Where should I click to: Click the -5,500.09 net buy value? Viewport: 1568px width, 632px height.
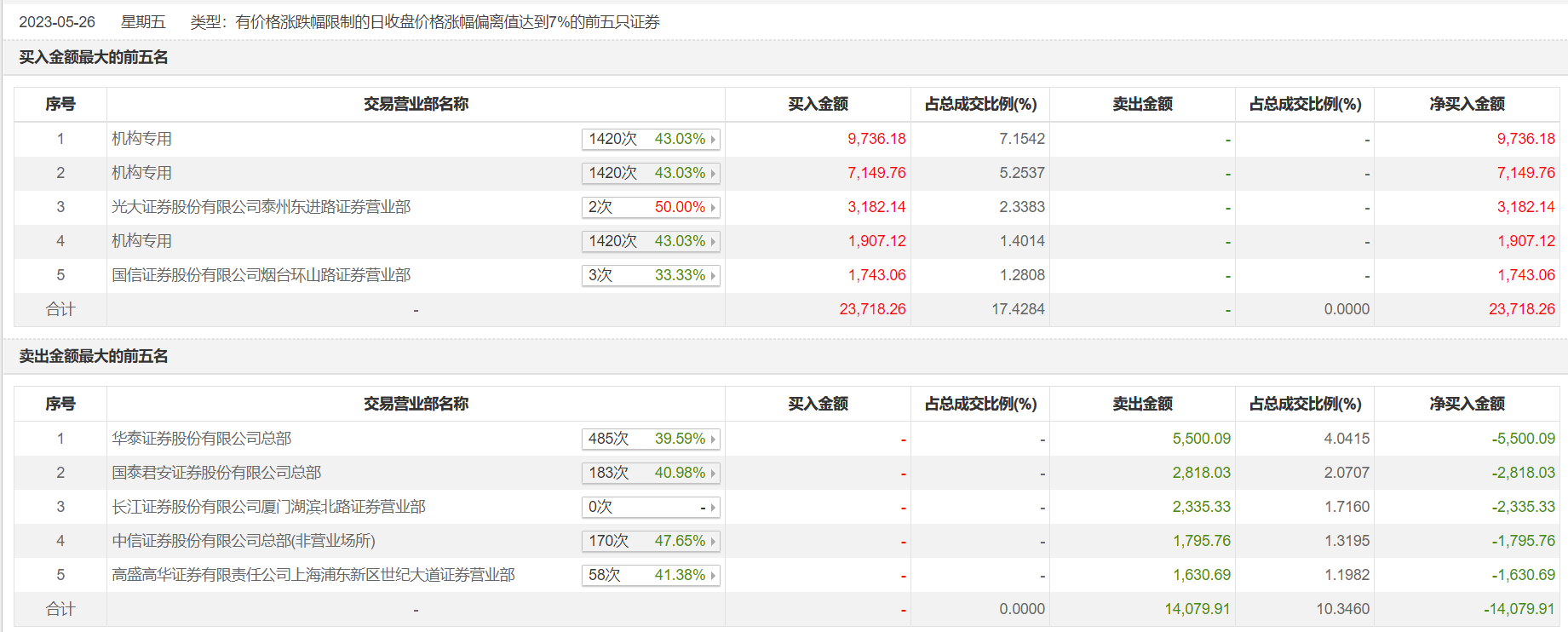[1523, 439]
